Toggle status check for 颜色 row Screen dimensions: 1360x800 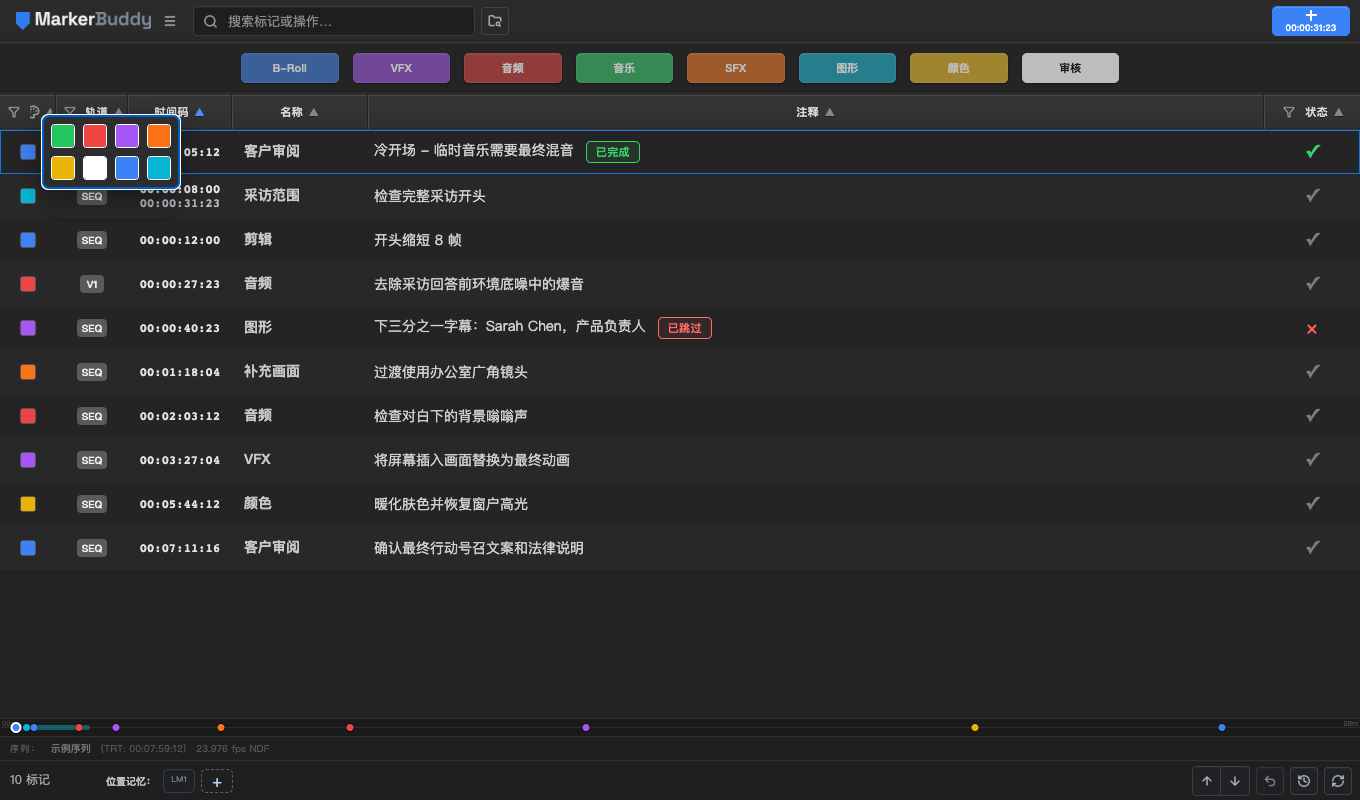pos(1313,504)
